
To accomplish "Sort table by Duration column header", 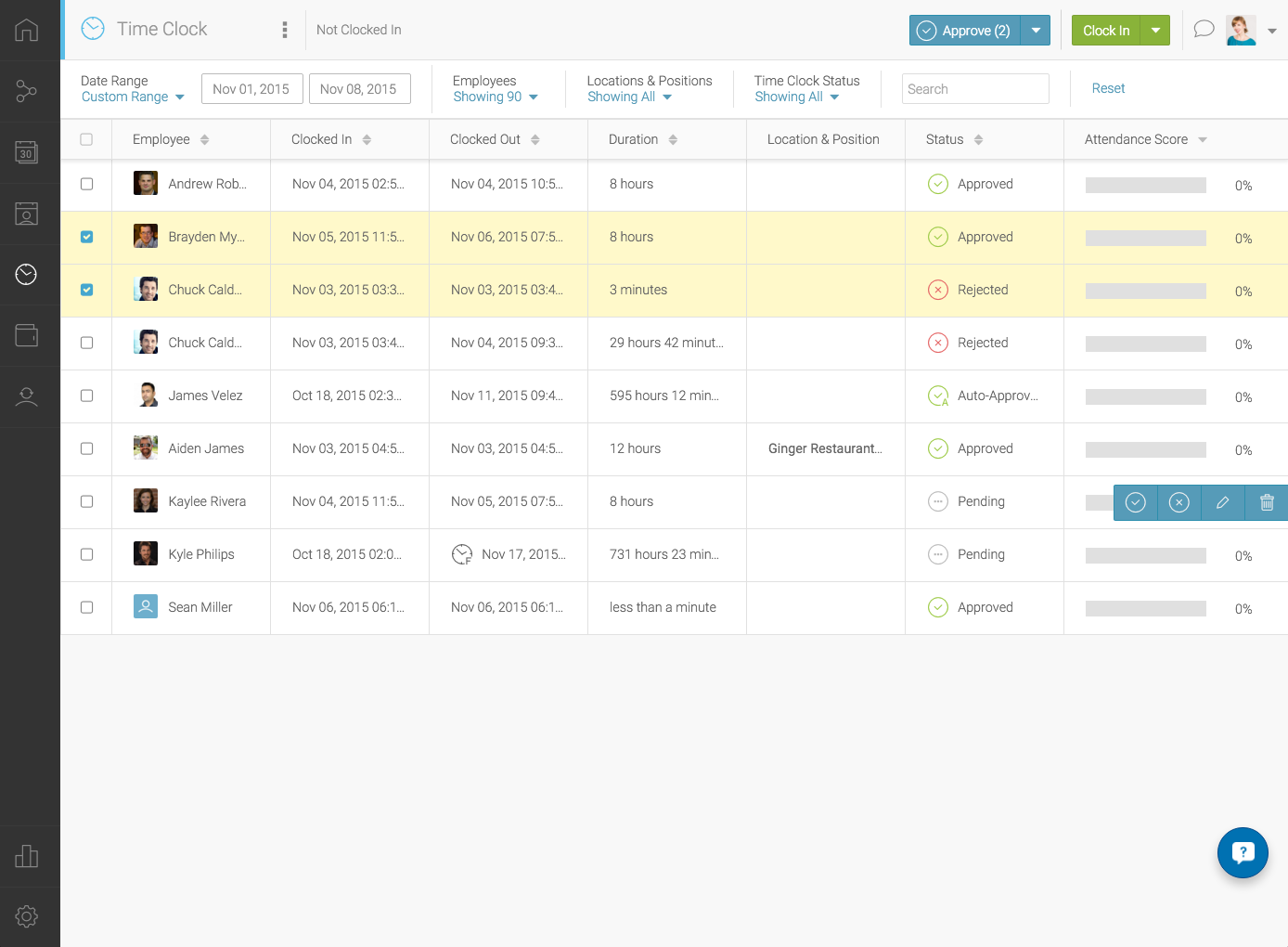I will pyautogui.click(x=643, y=139).
